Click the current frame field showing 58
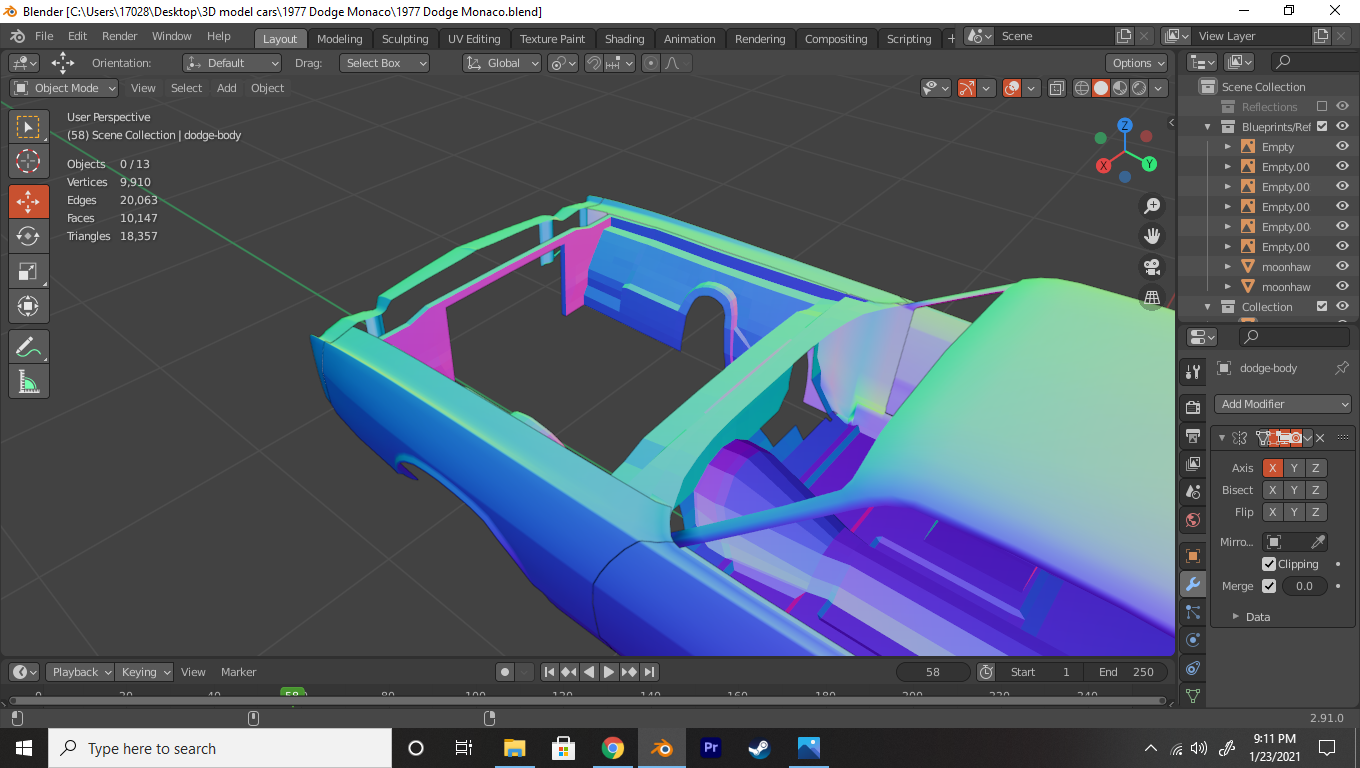1360x768 pixels. (933, 672)
